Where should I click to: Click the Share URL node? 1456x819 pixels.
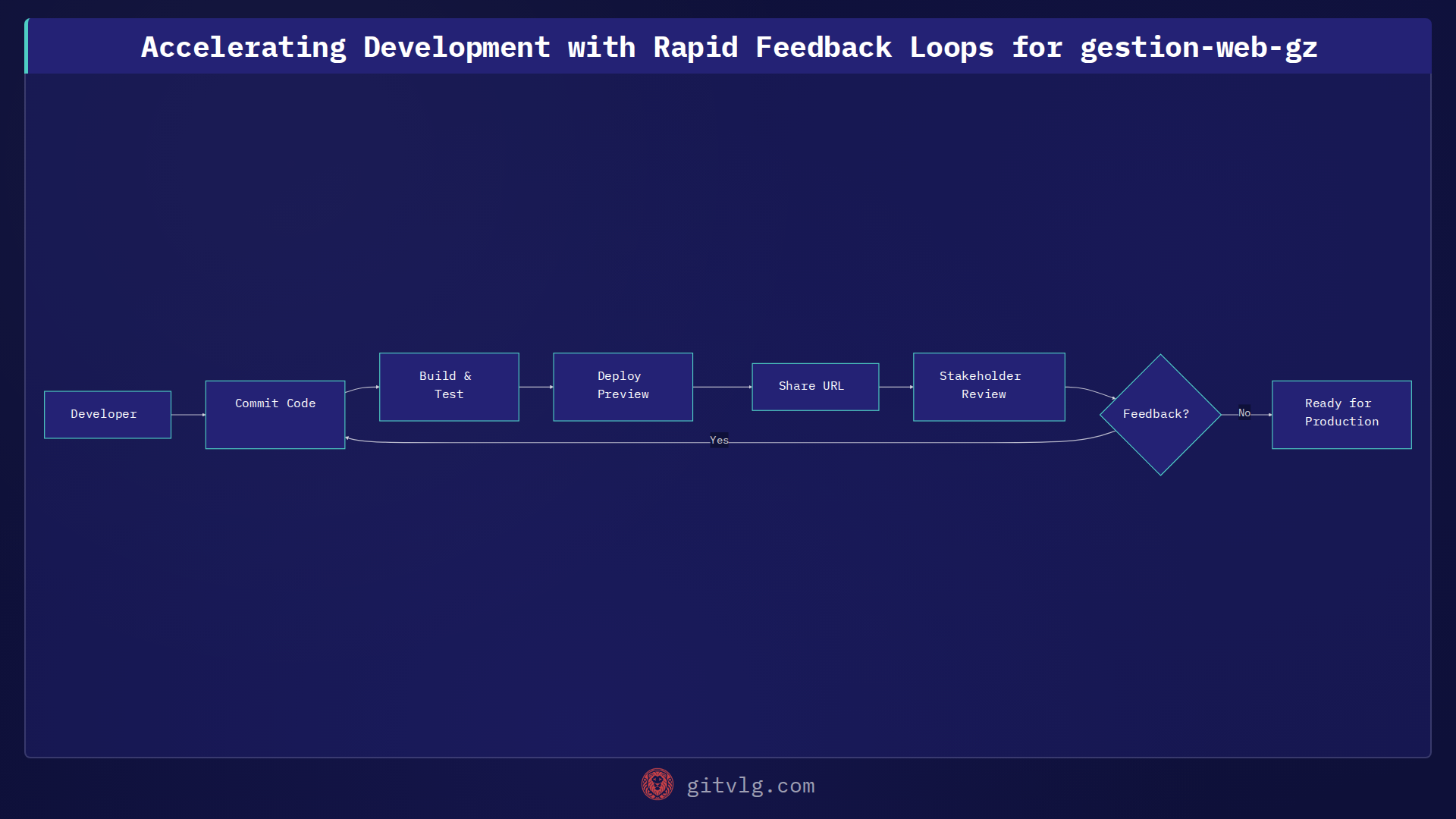tap(815, 387)
